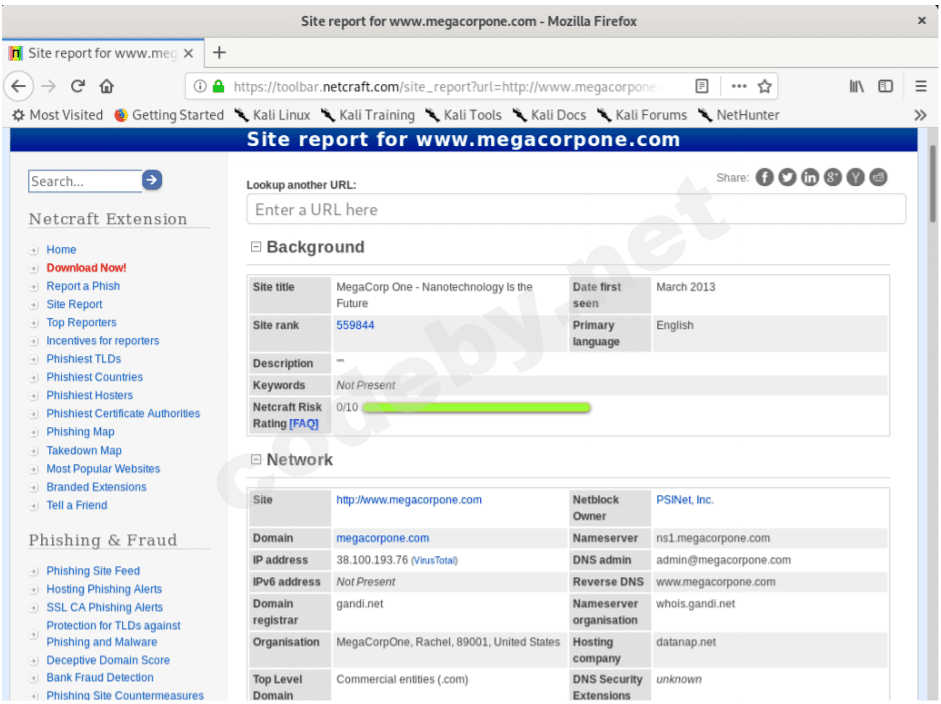
Task: Expand bullet next to Report a Phish
Action: point(34,287)
